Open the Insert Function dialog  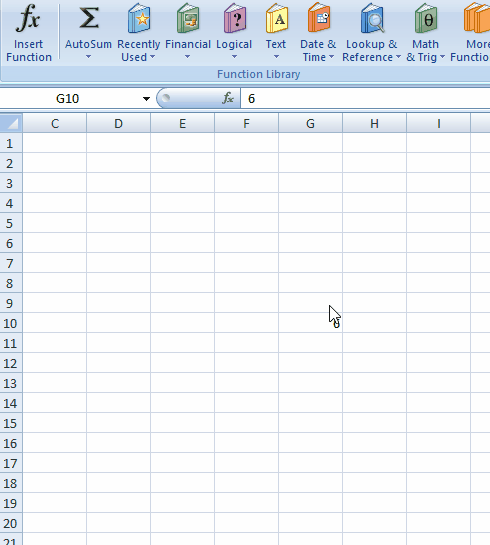click(x=28, y=33)
